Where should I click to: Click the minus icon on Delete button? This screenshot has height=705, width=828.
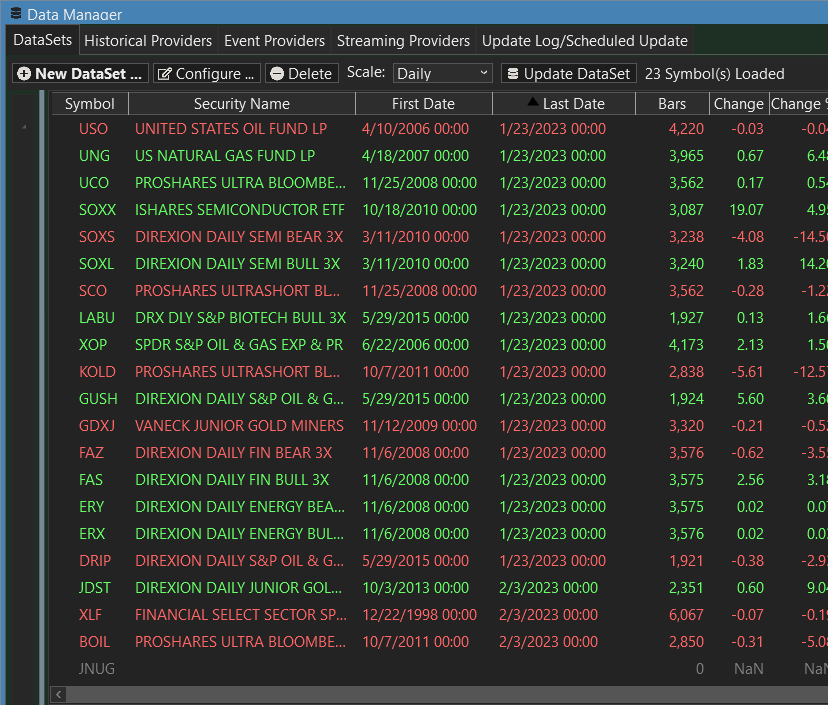coord(276,74)
